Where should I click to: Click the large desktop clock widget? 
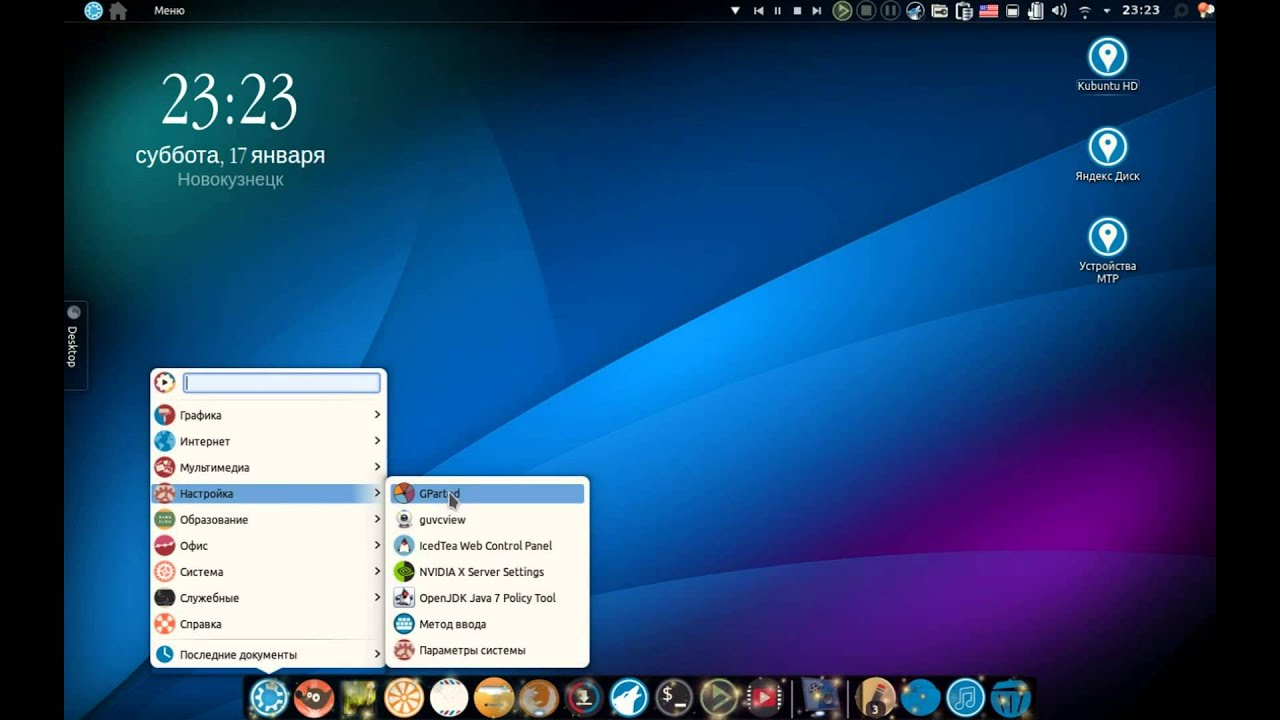[x=229, y=100]
